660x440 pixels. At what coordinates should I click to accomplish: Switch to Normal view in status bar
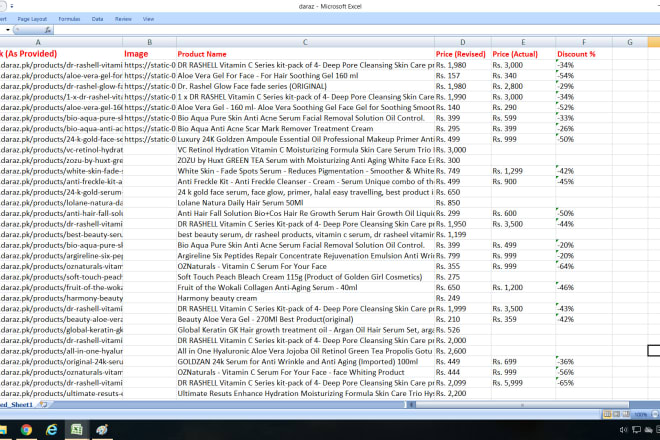[x=607, y=414]
